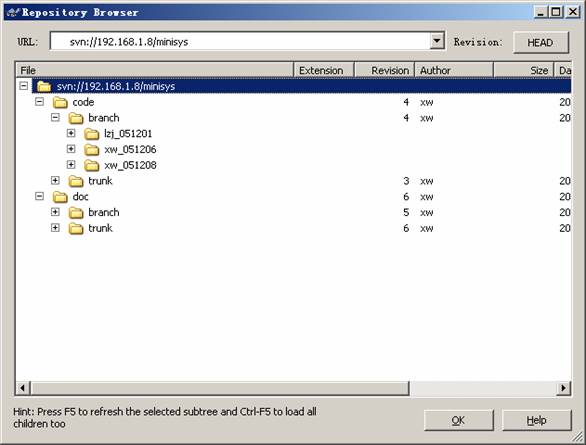Viewport: 586px width, 445px height.
Task: Click the xw_051208 folder icon
Action: (x=92, y=165)
